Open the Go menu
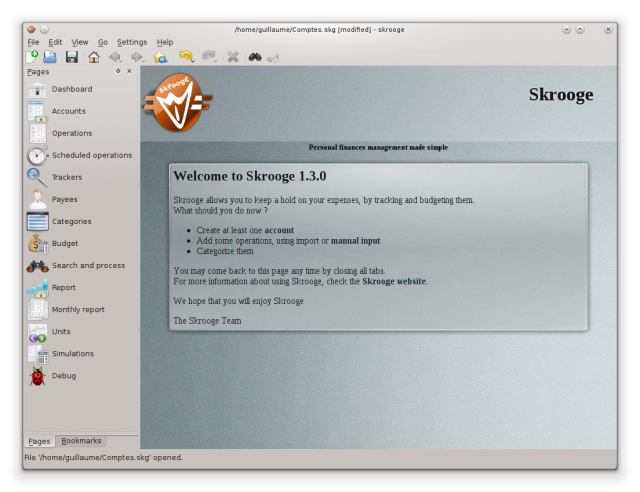The image size is (640, 492). [102, 42]
